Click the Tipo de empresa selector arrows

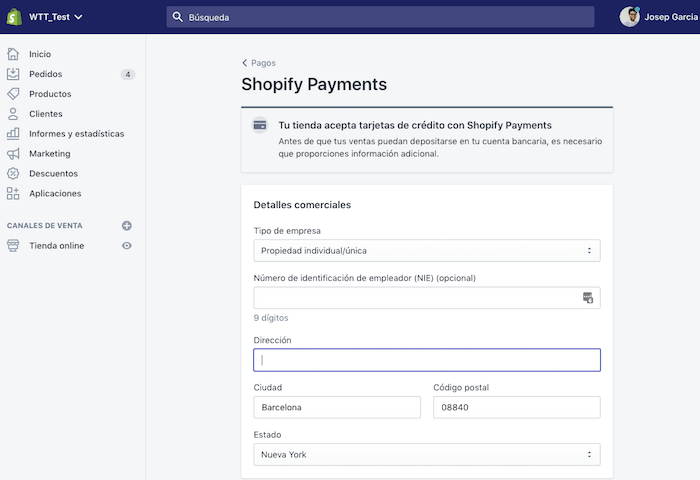[589, 250]
